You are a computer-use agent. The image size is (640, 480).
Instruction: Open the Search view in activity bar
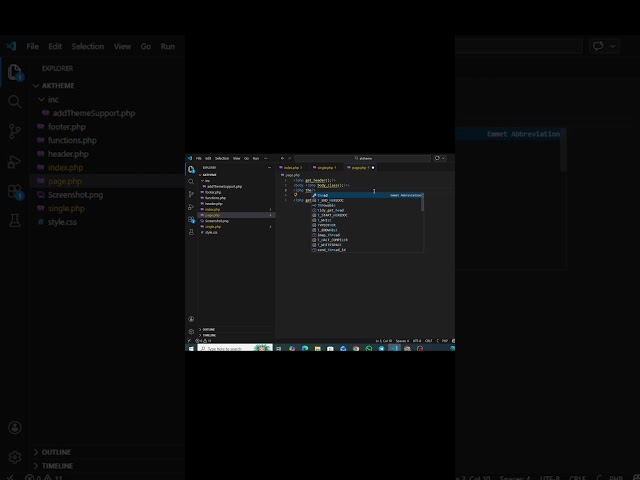click(191, 182)
